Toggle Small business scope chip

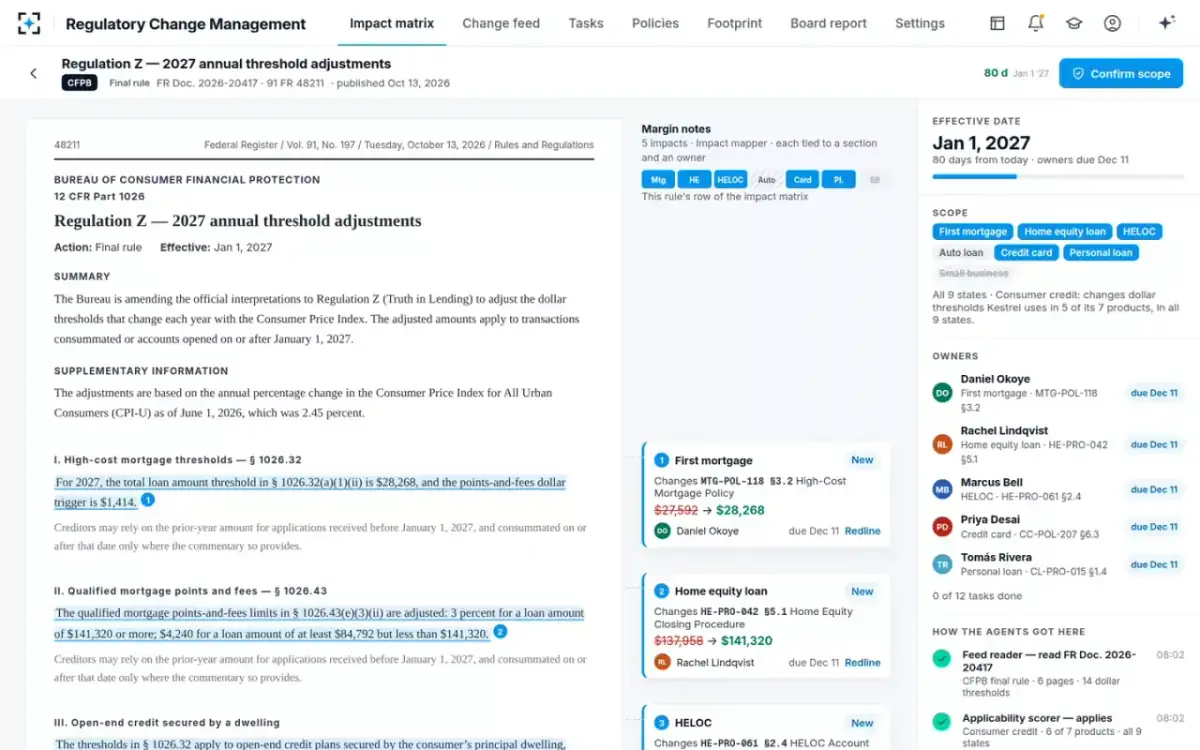[x=974, y=273]
